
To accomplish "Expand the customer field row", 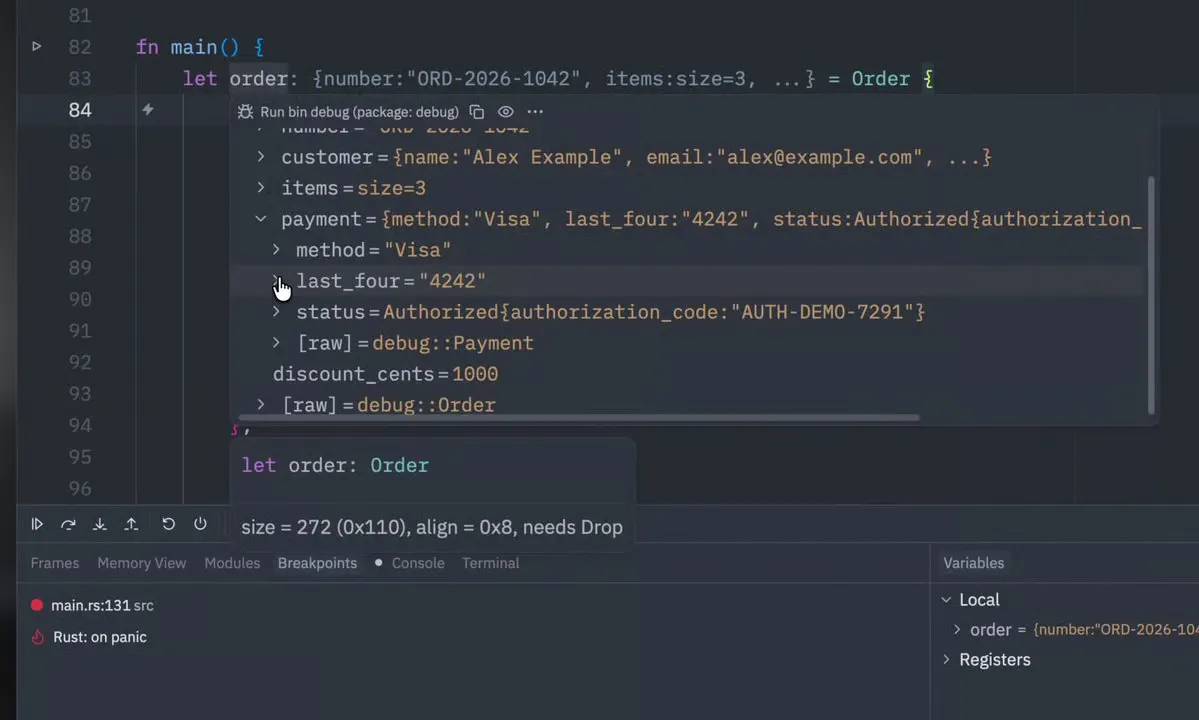I will [261, 157].
